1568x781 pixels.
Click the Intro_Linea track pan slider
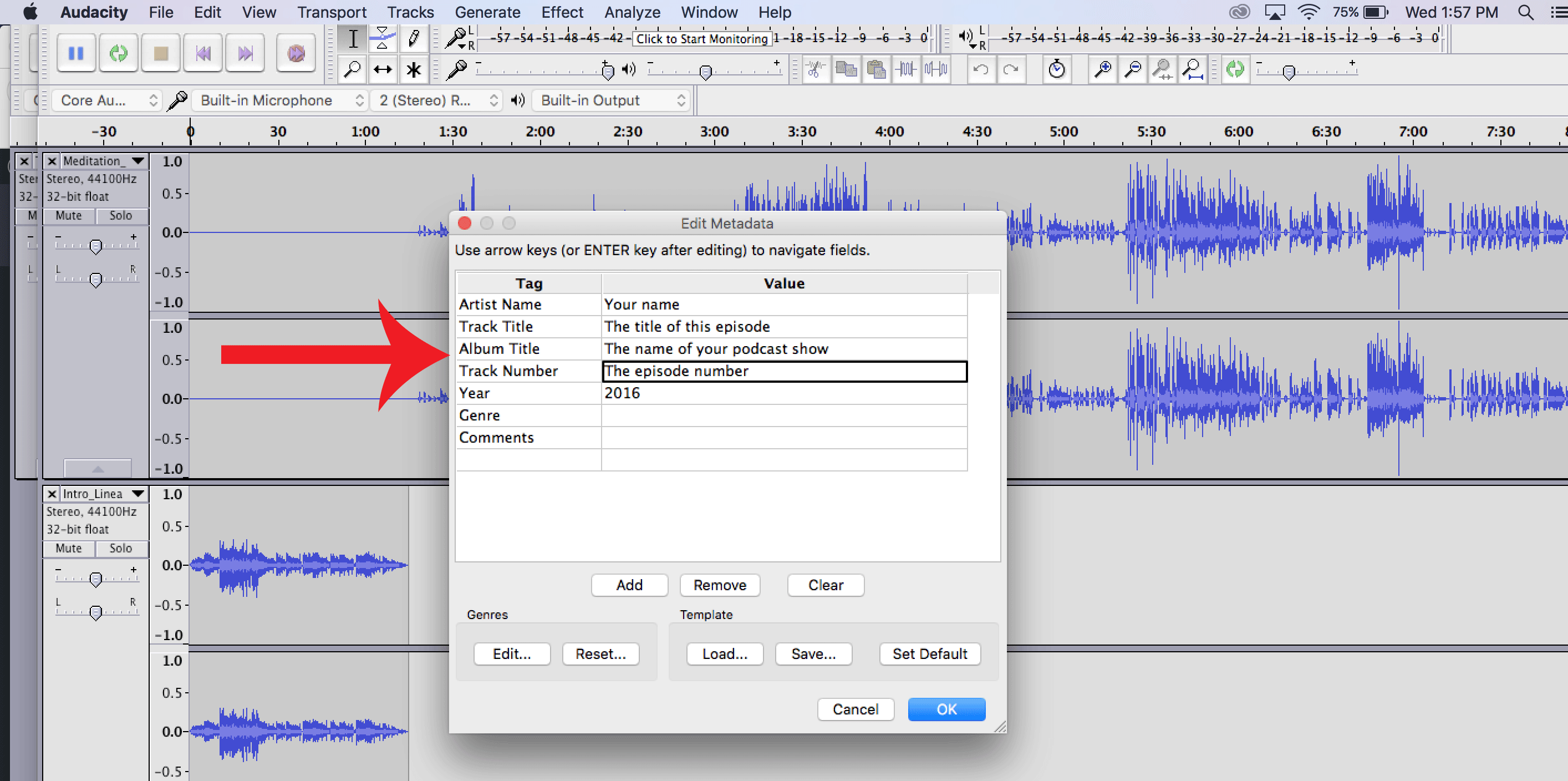[x=95, y=611]
